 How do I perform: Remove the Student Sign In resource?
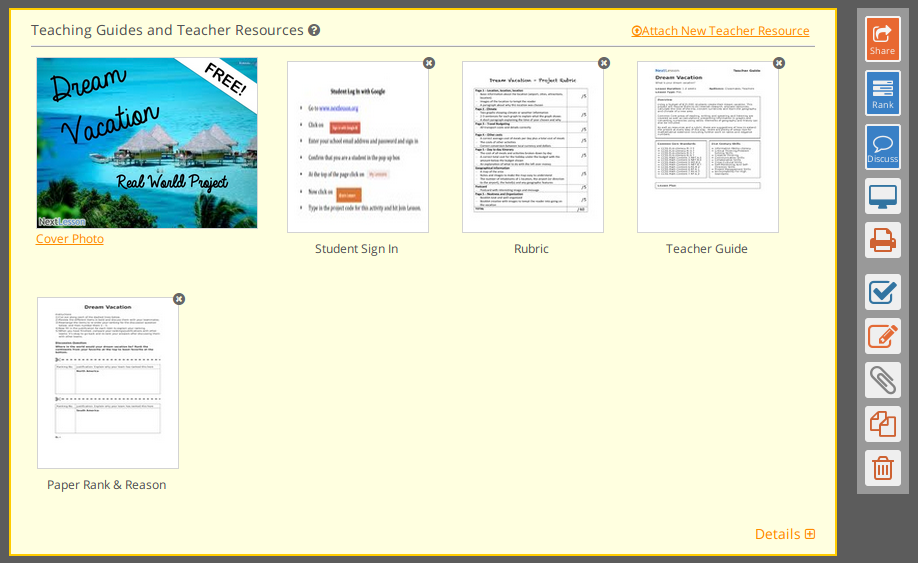click(429, 63)
